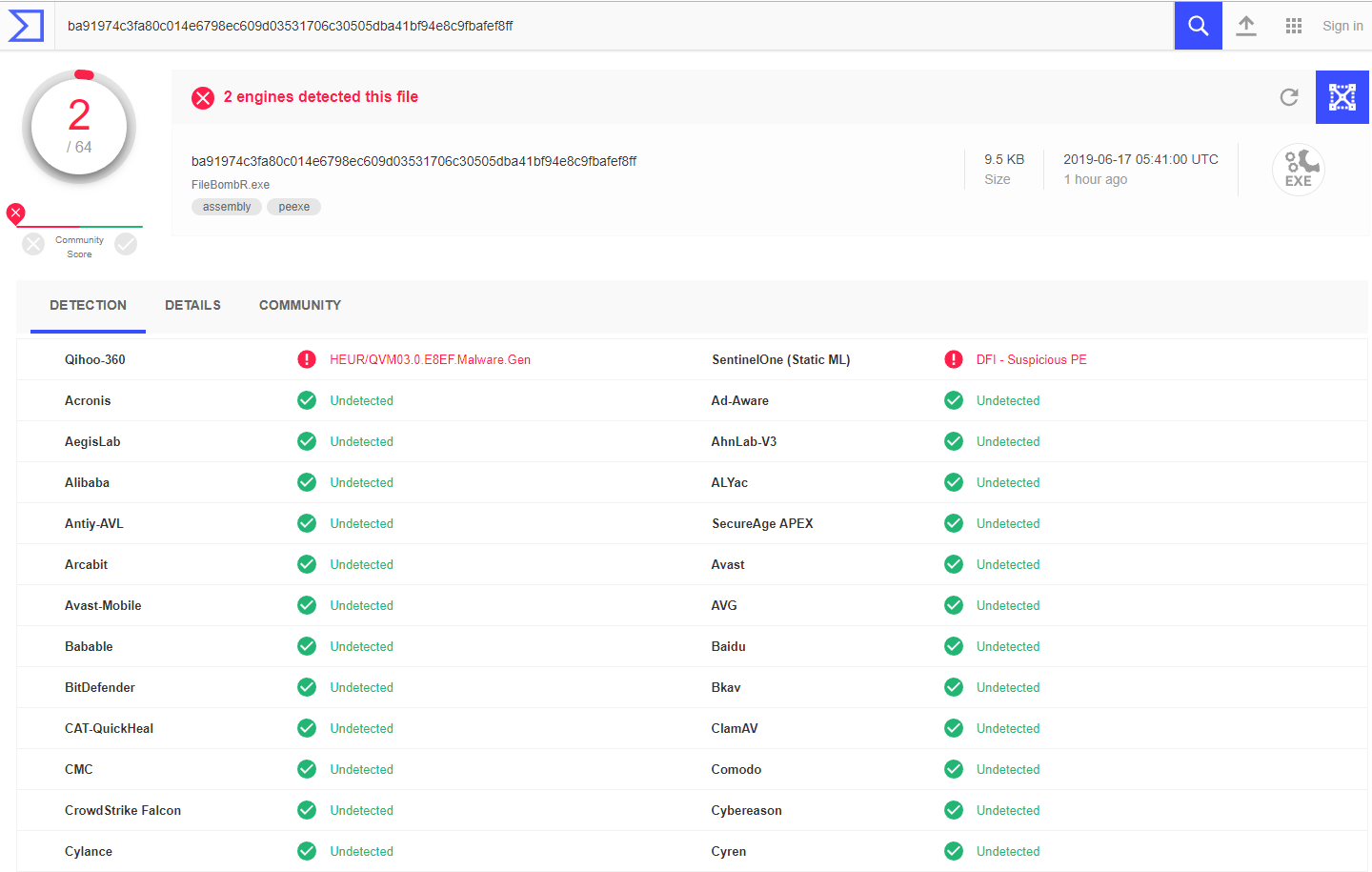Open the upload file arrow icon
The height and width of the screenshot is (872, 1372).
[1246, 26]
